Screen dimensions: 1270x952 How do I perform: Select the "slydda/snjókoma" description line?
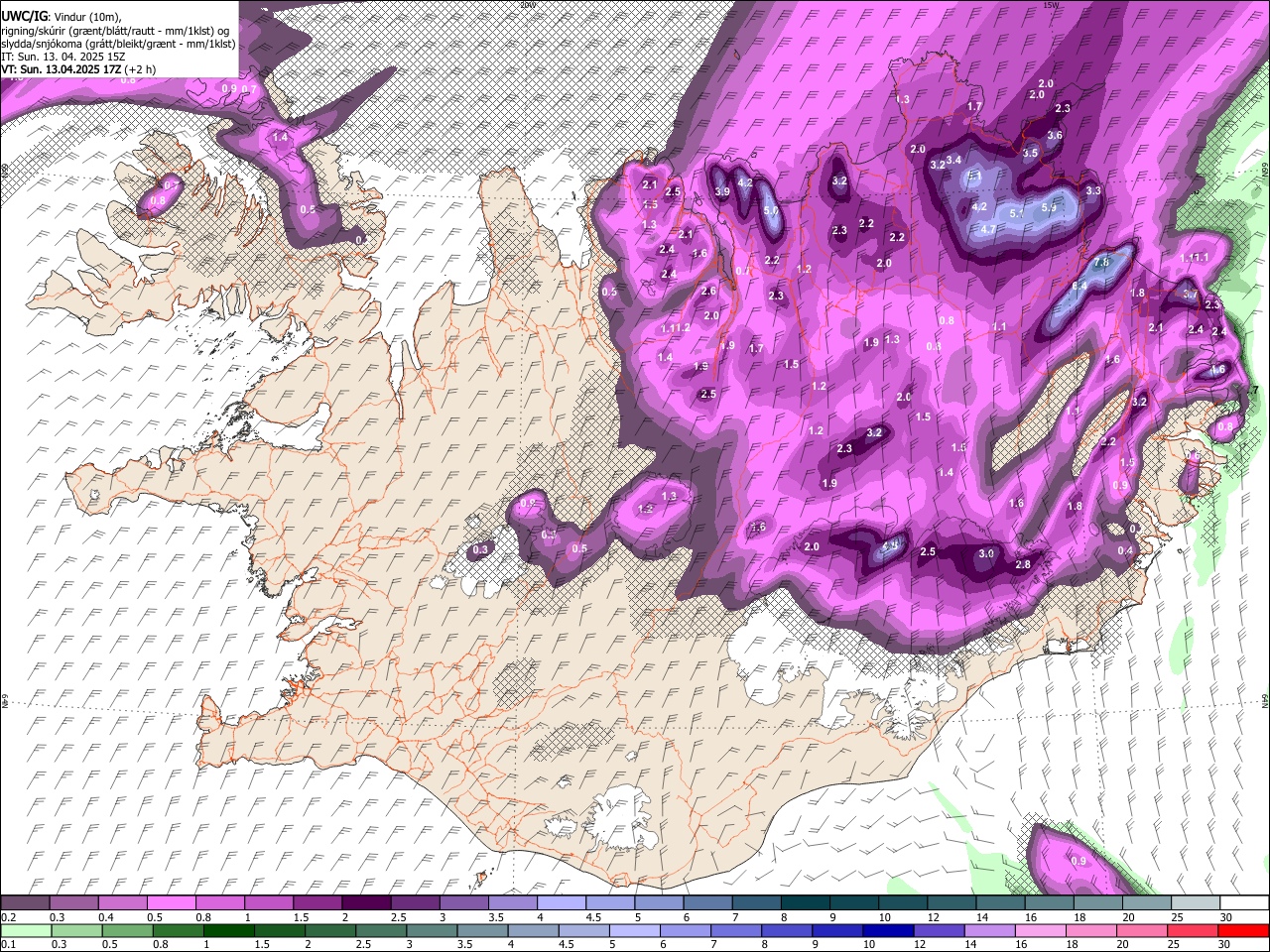[x=118, y=44]
